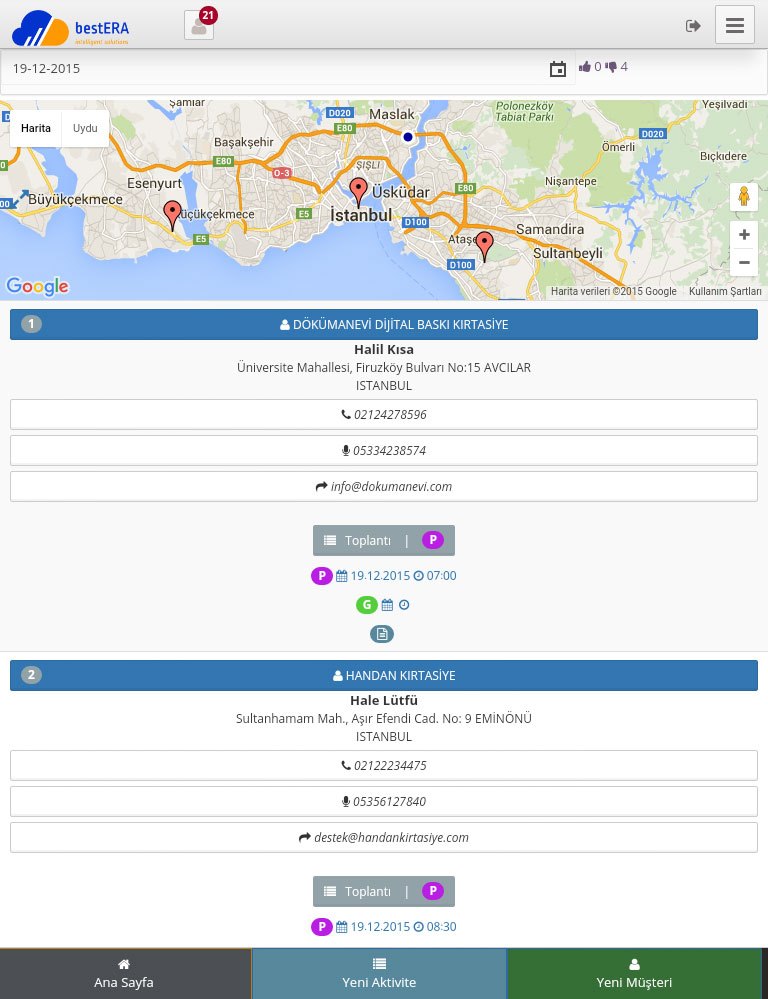
Task: Open the hamburger menu button
Action: [x=734, y=25]
